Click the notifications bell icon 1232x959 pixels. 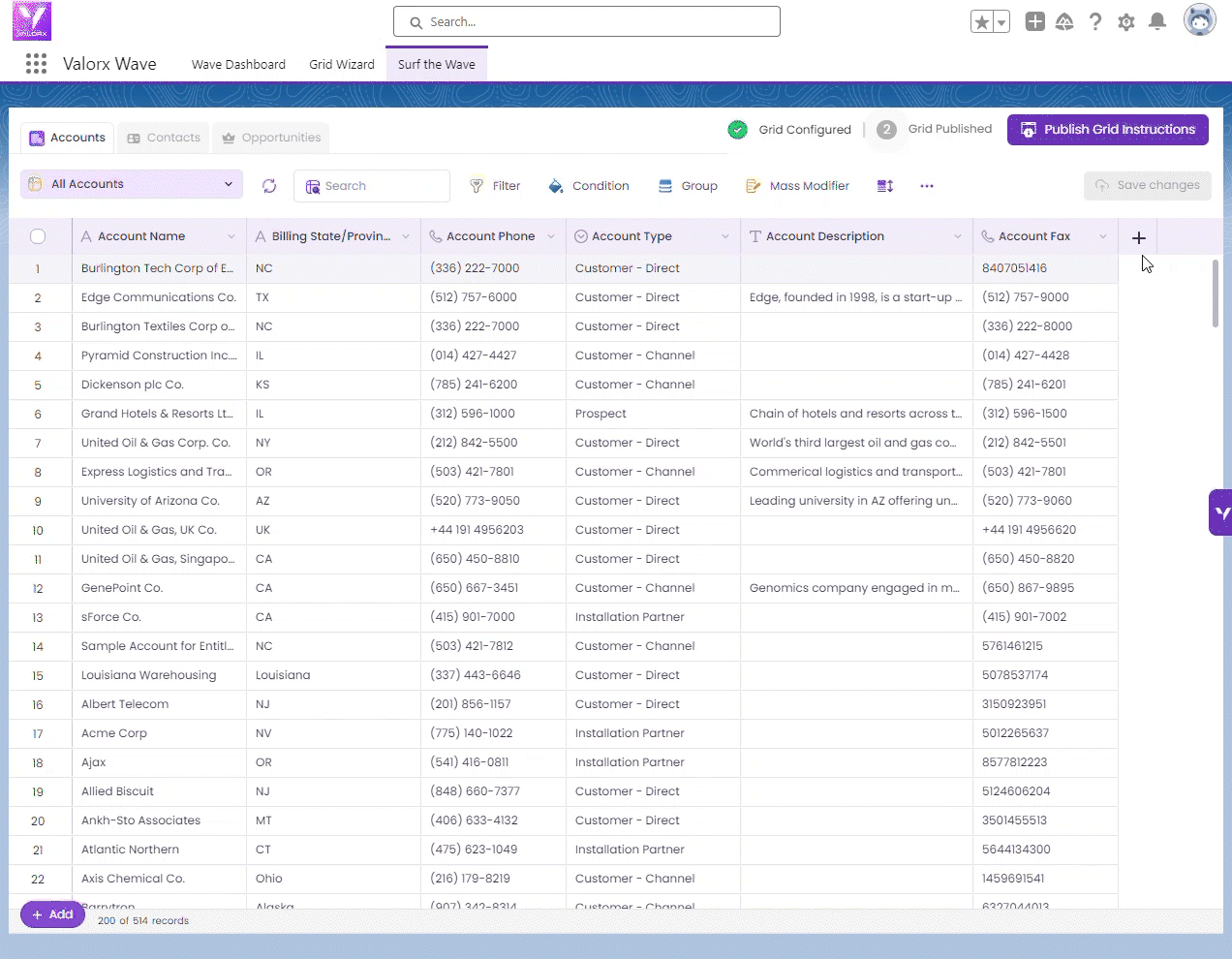click(1156, 21)
